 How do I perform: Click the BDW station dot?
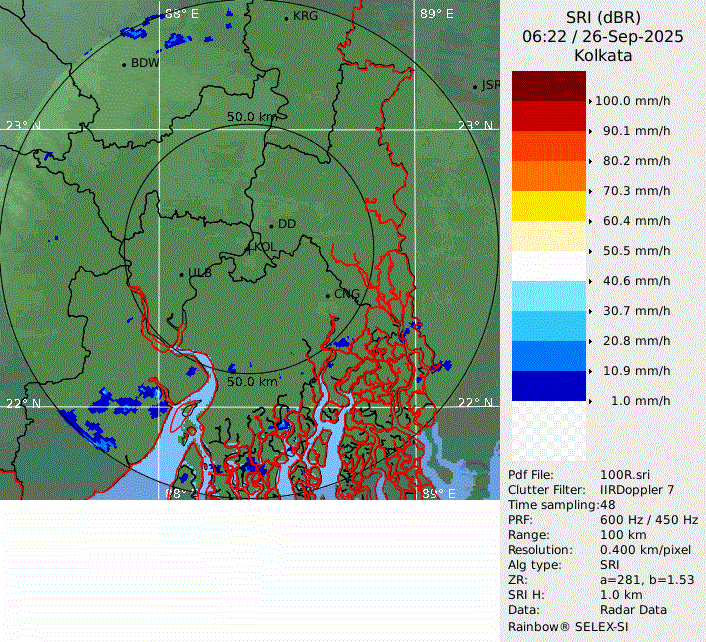(124, 64)
